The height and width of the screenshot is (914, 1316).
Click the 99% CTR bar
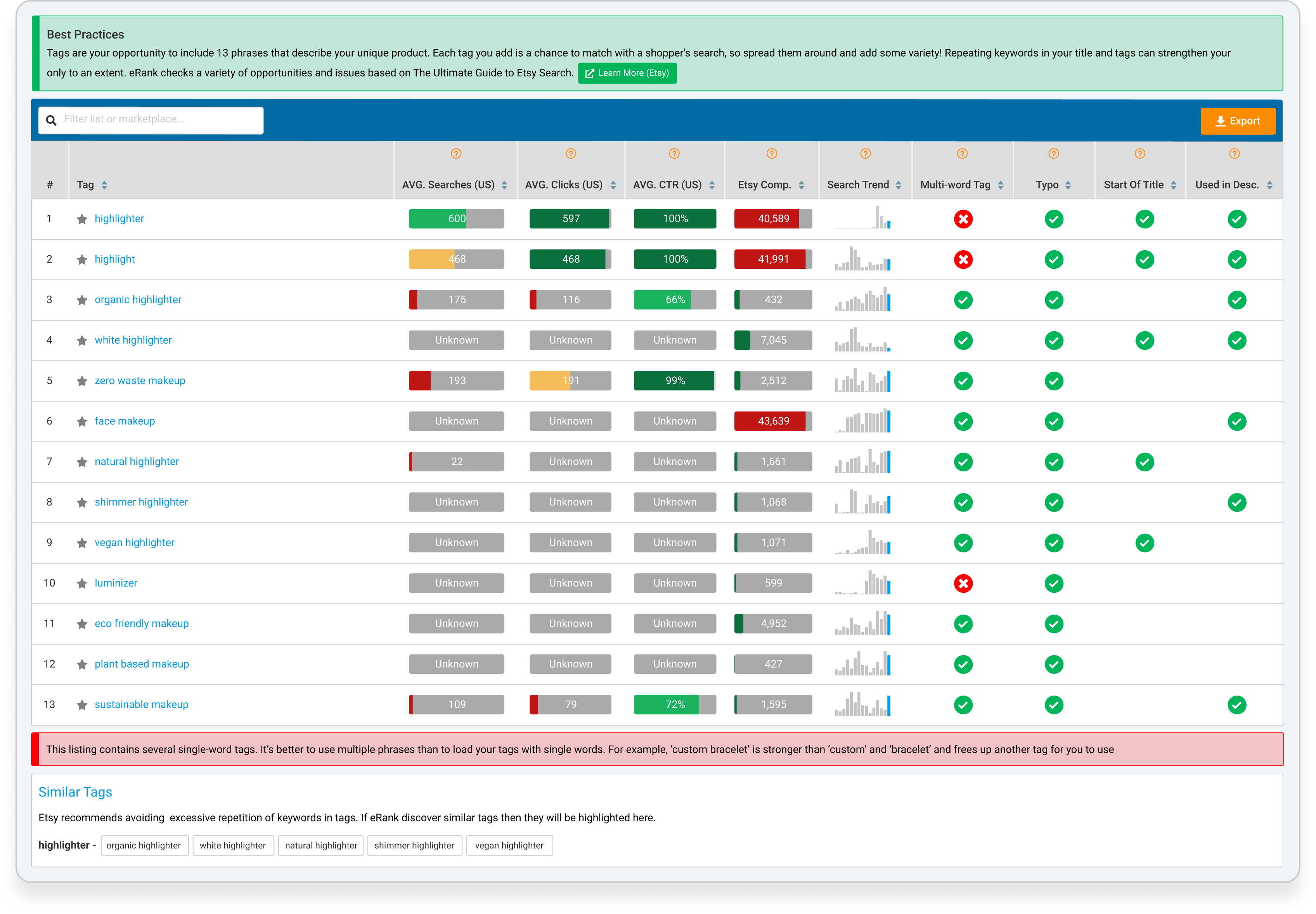675,381
